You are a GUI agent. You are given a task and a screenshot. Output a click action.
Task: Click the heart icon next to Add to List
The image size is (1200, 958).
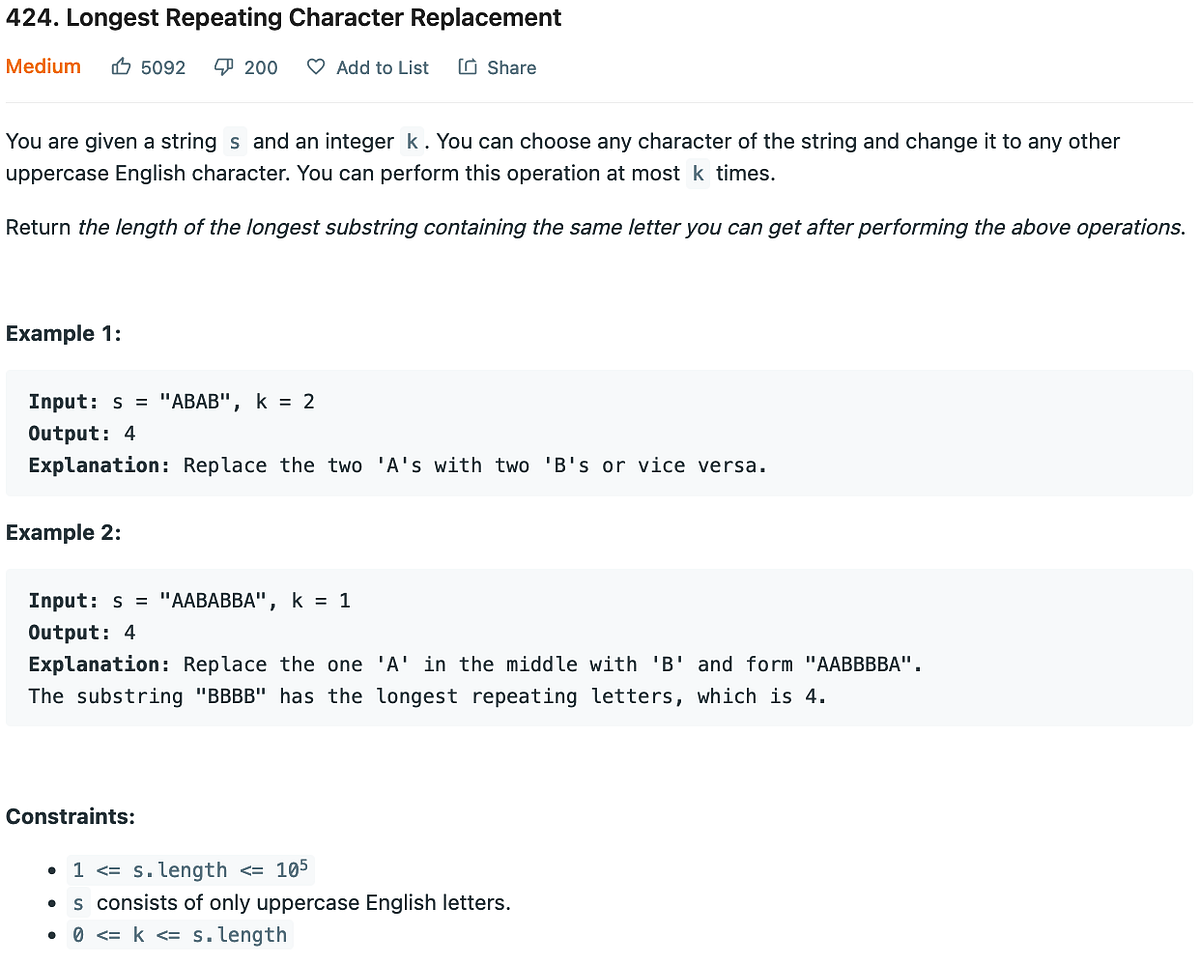tap(315, 67)
